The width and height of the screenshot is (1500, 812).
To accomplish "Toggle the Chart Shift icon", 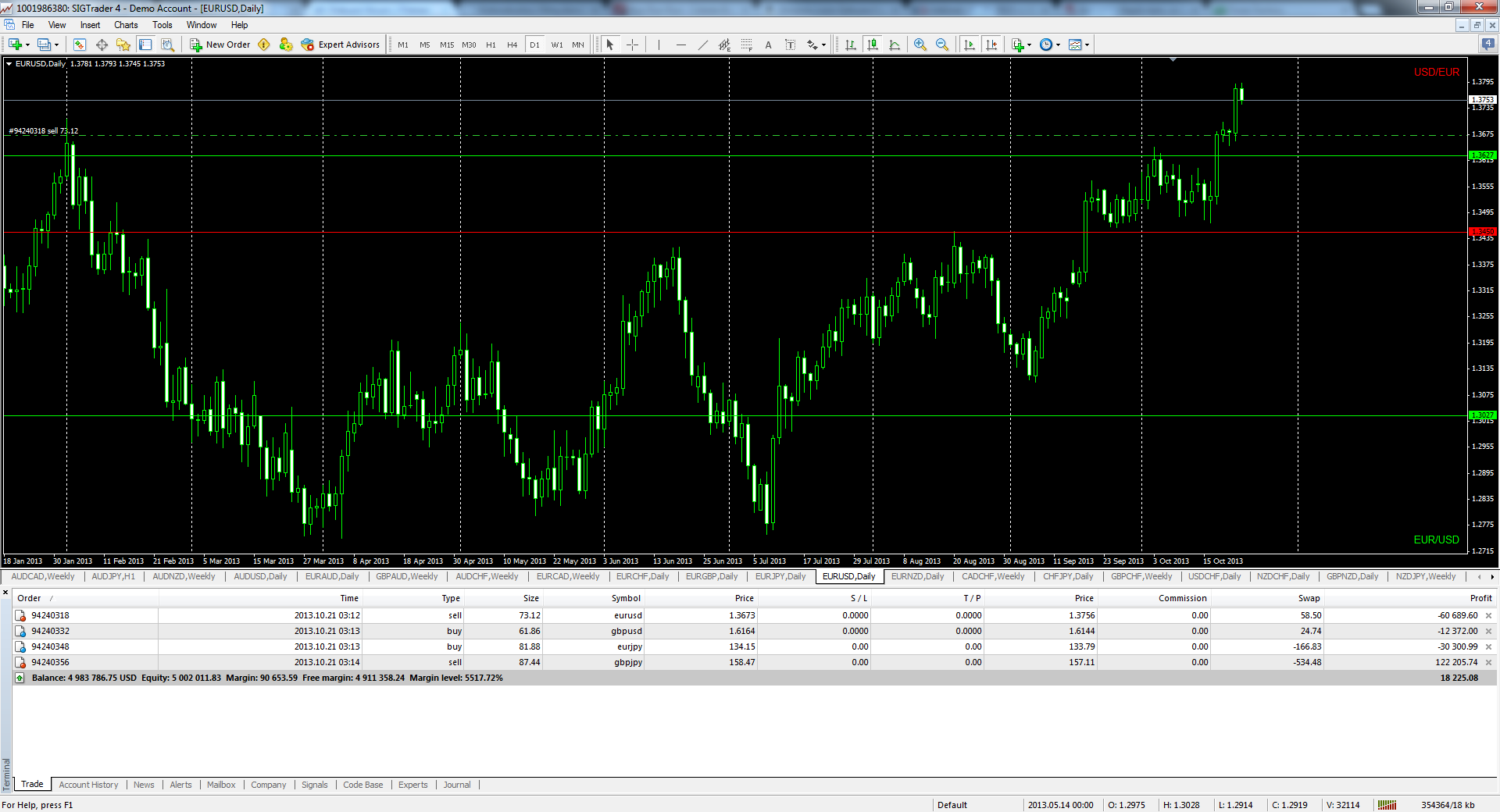I will click(x=991, y=45).
